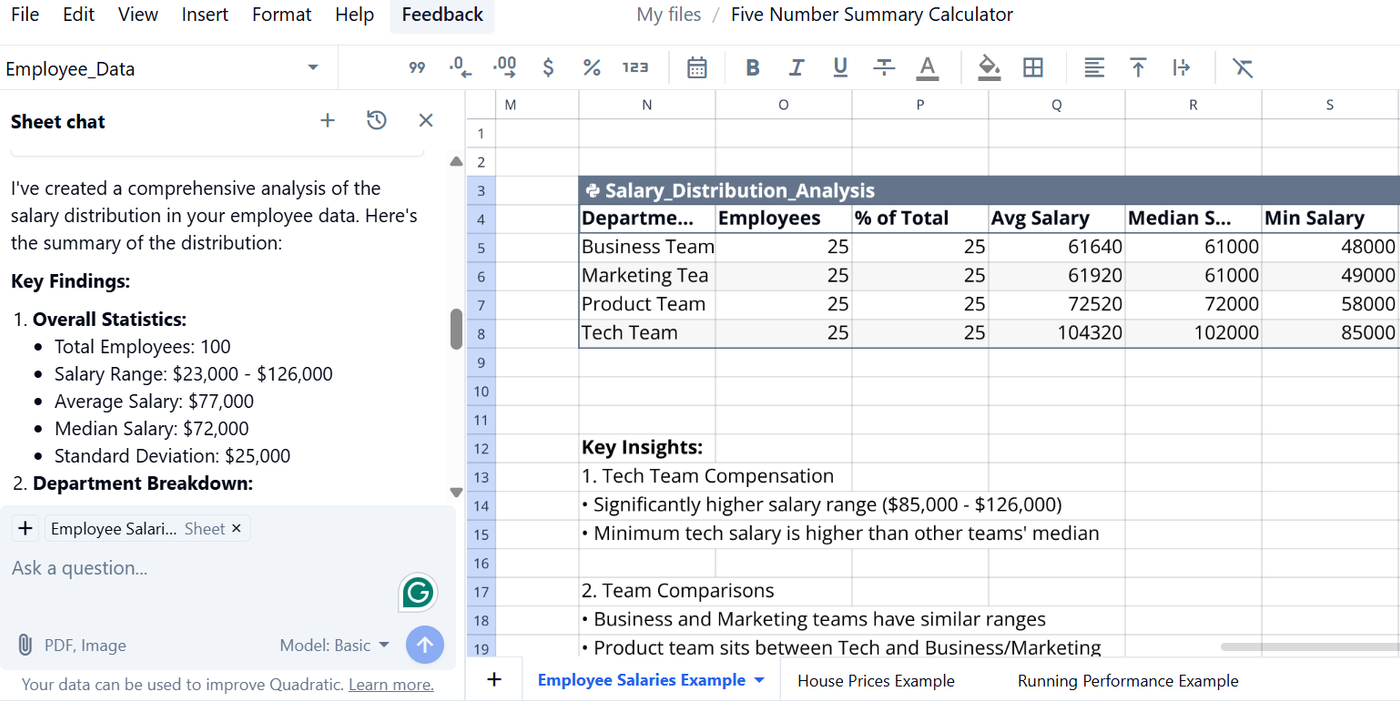Open vertical alignment options

click(1138, 68)
